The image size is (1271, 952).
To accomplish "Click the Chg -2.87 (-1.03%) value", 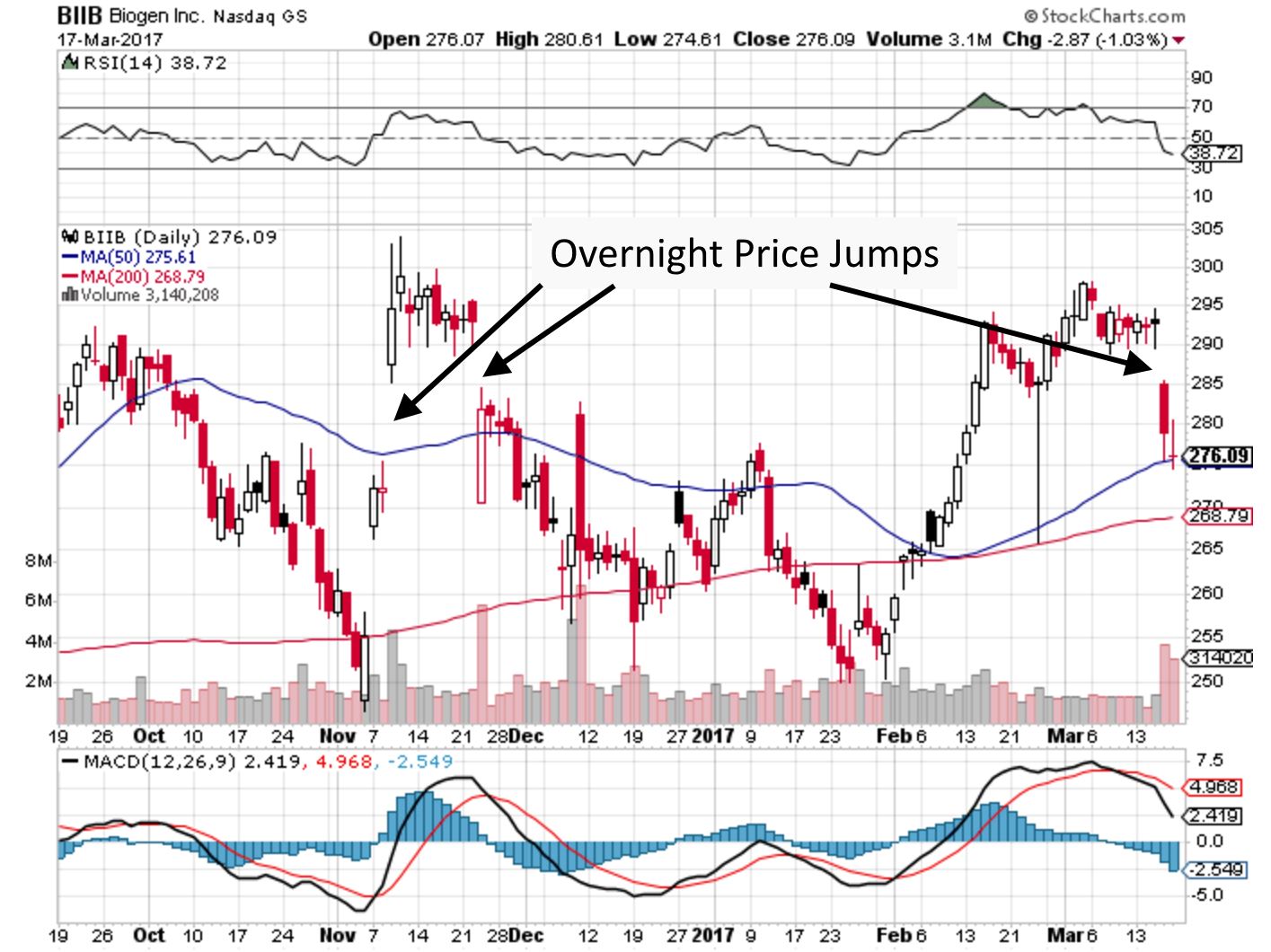I will point(1086,40).
